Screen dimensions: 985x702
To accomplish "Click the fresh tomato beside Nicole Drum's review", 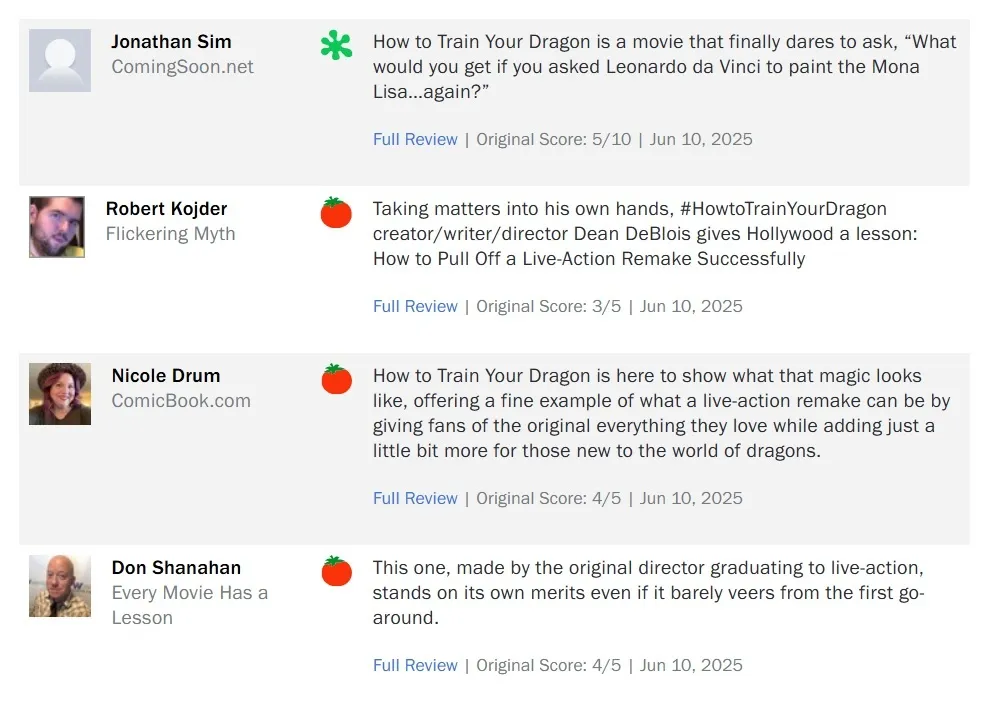I will [x=337, y=379].
